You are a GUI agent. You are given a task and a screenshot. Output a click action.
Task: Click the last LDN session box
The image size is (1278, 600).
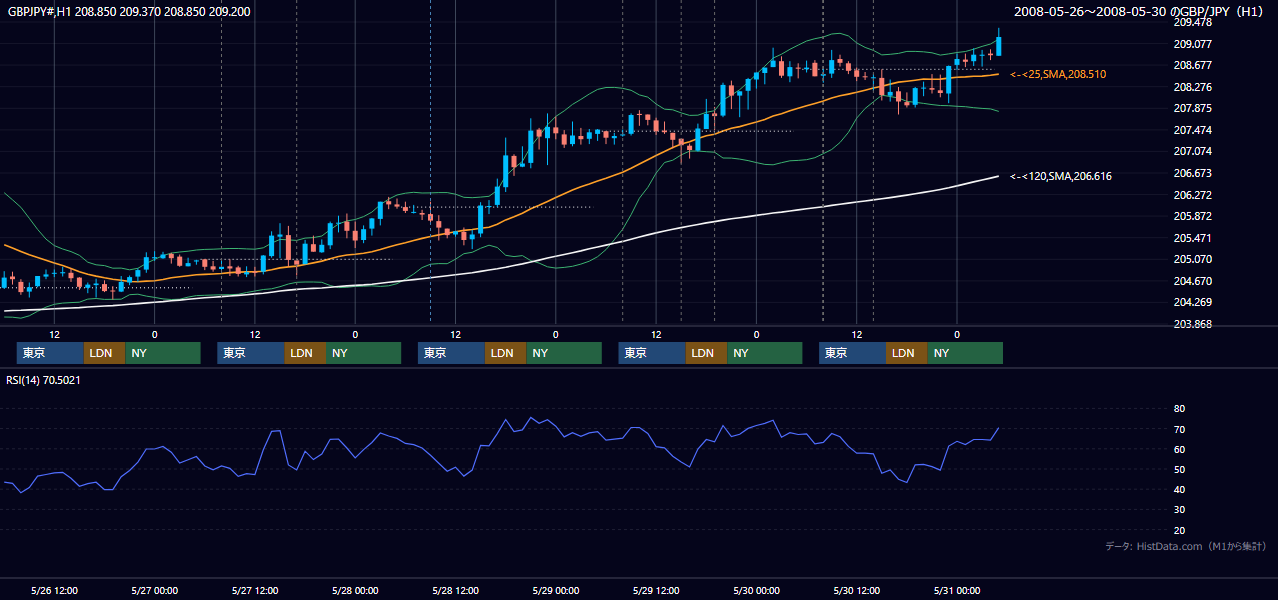tap(907, 353)
